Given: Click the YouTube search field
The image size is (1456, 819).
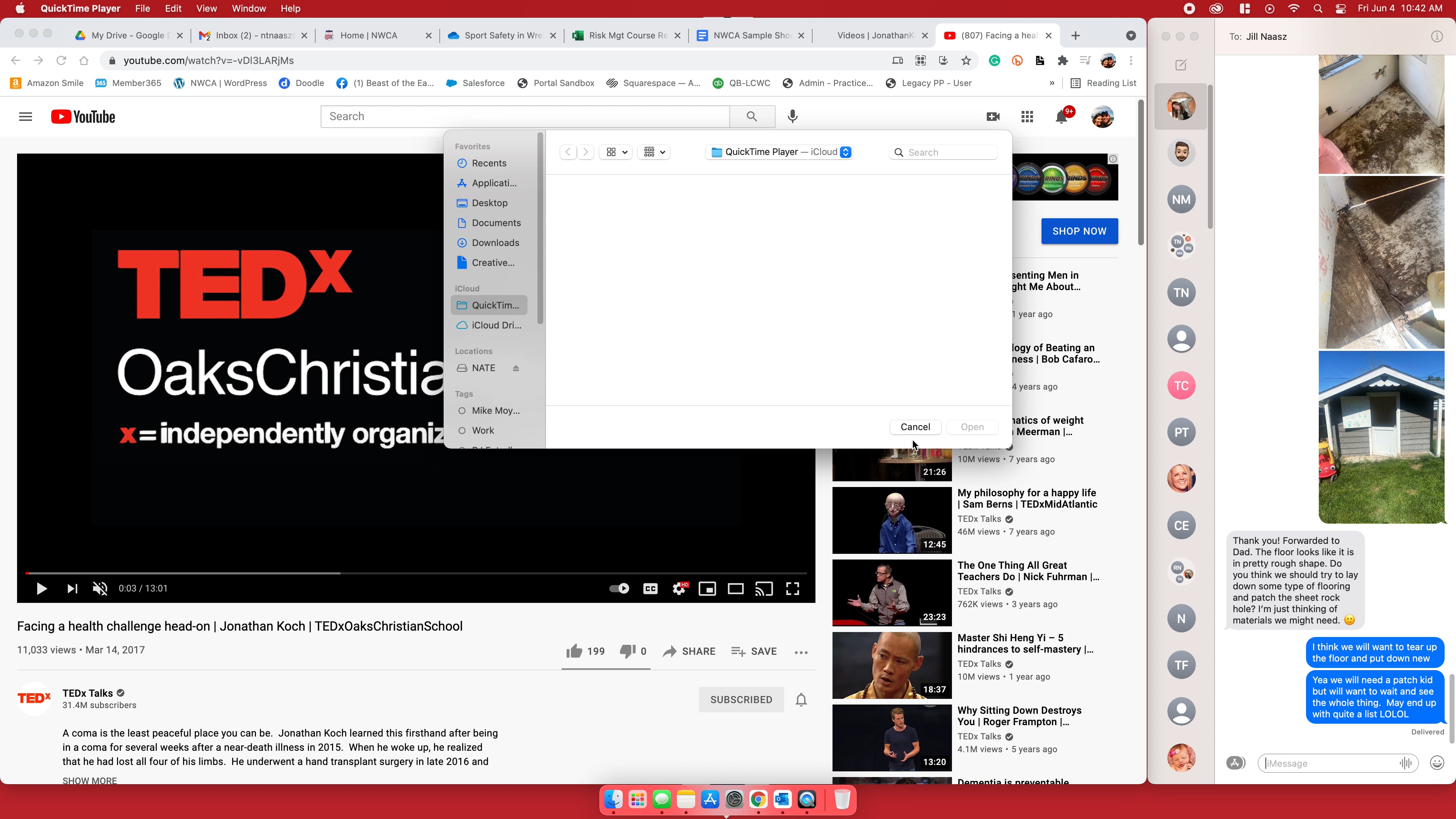Looking at the screenshot, I should pos(525,117).
